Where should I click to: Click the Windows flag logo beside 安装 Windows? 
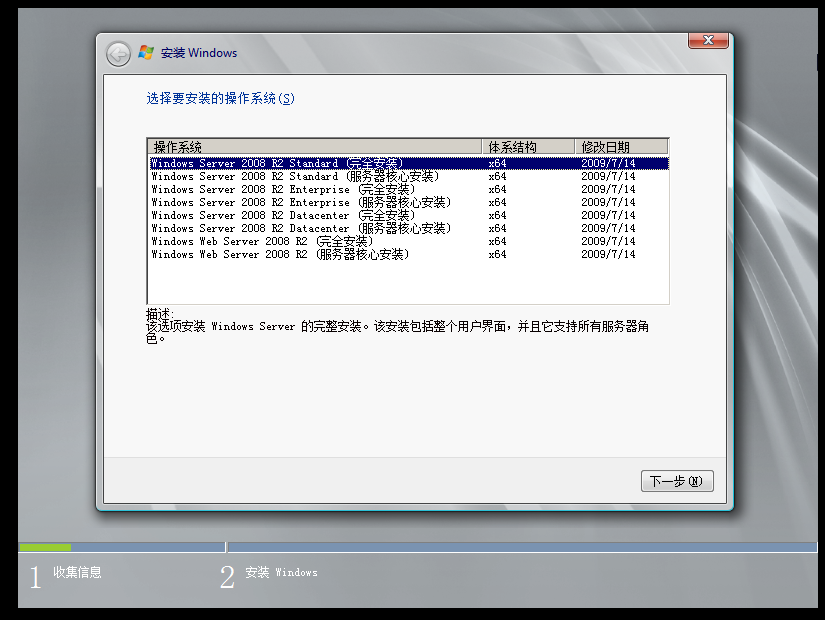146,53
